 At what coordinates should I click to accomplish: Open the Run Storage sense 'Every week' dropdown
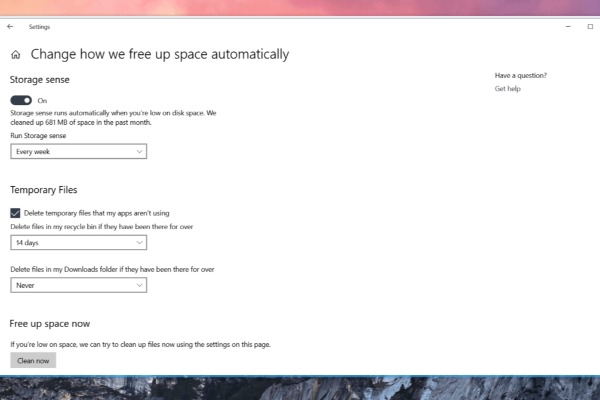point(79,151)
